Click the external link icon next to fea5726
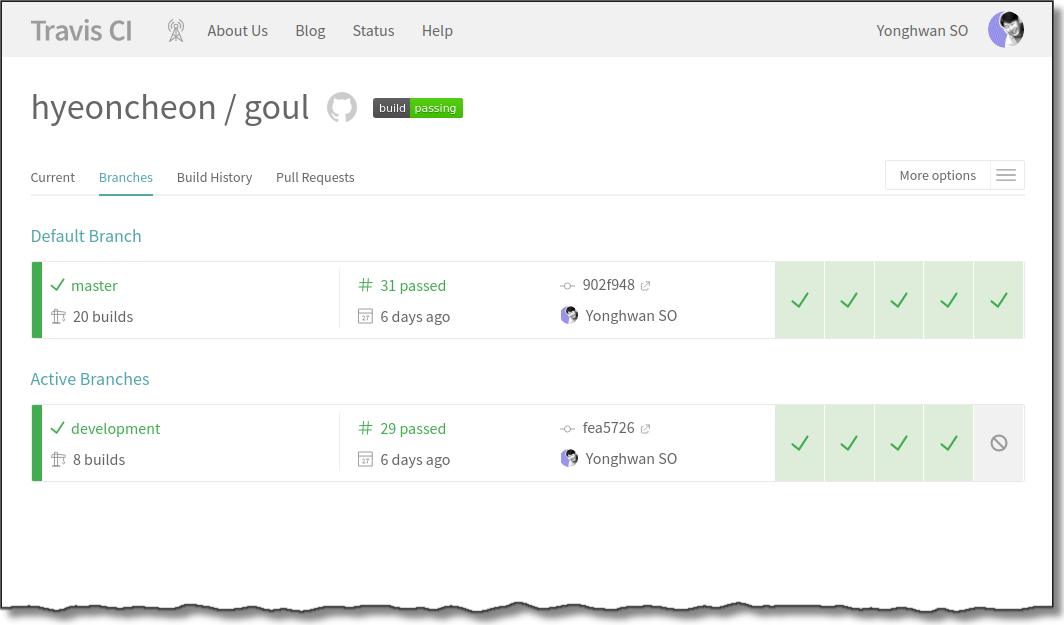Viewport: 1064px width, 625px height. [646, 429]
